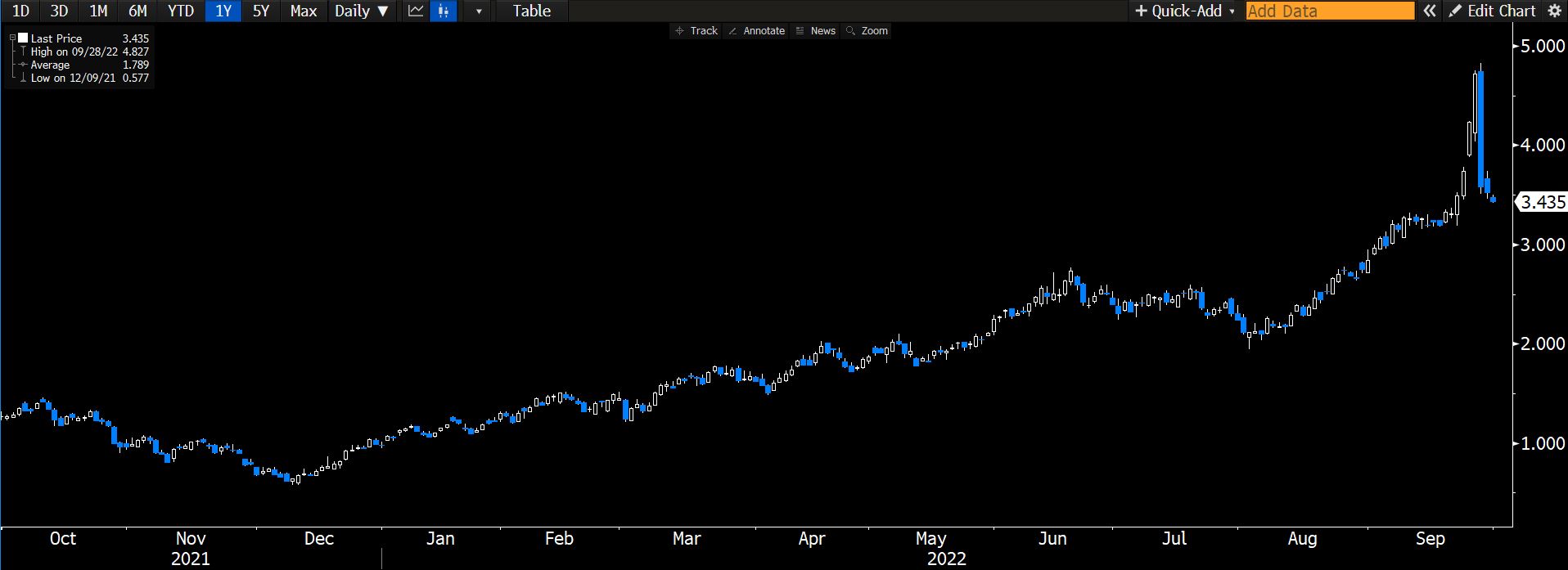Select the 6M time range
1568x570 pixels.
click(x=137, y=11)
